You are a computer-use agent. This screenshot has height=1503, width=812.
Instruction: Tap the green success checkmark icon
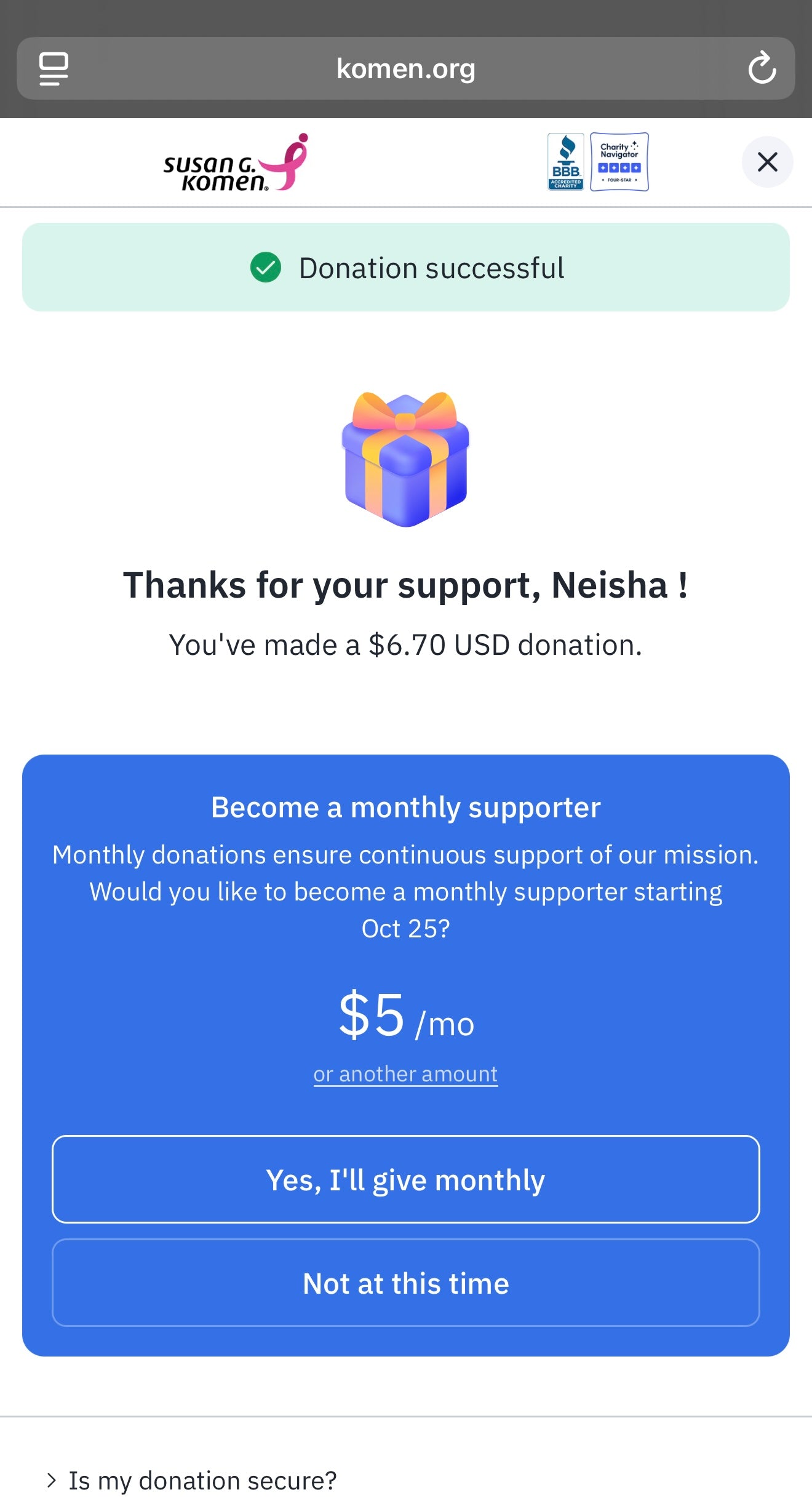pos(266,268)
